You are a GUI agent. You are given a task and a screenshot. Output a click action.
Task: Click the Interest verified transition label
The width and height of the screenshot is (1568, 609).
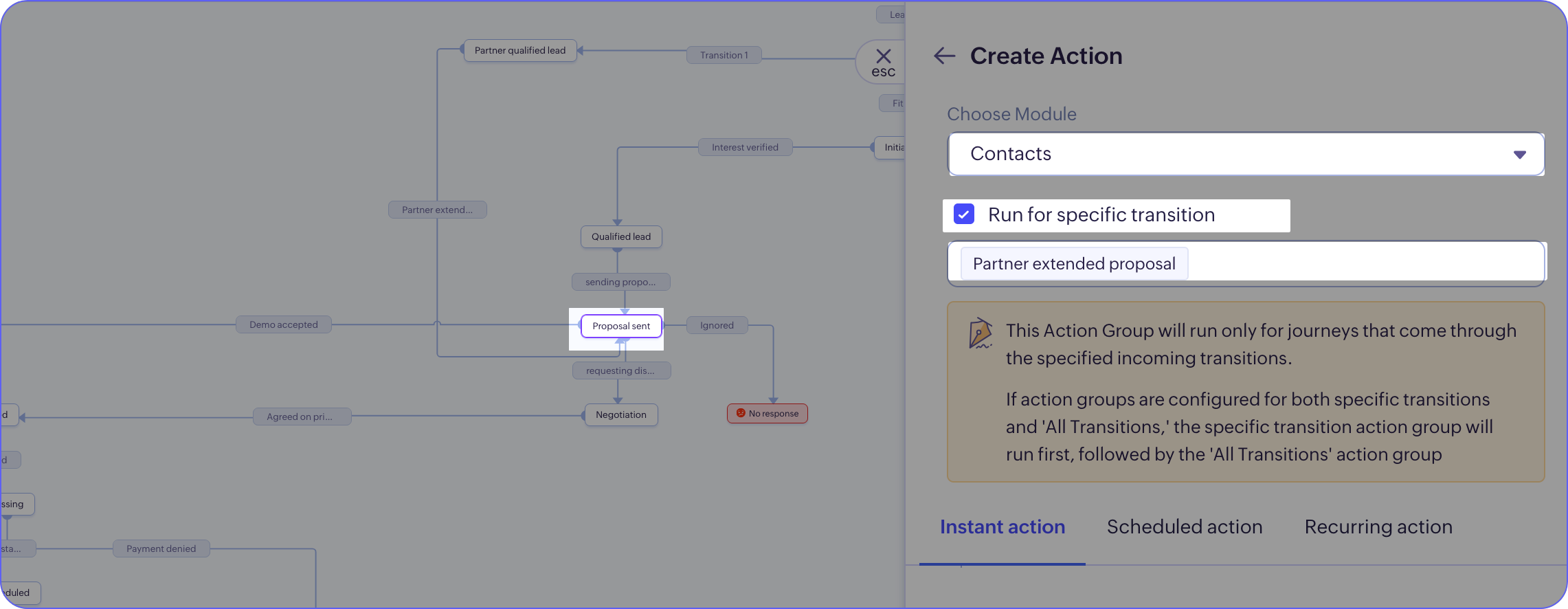click(x=745, y=147)
